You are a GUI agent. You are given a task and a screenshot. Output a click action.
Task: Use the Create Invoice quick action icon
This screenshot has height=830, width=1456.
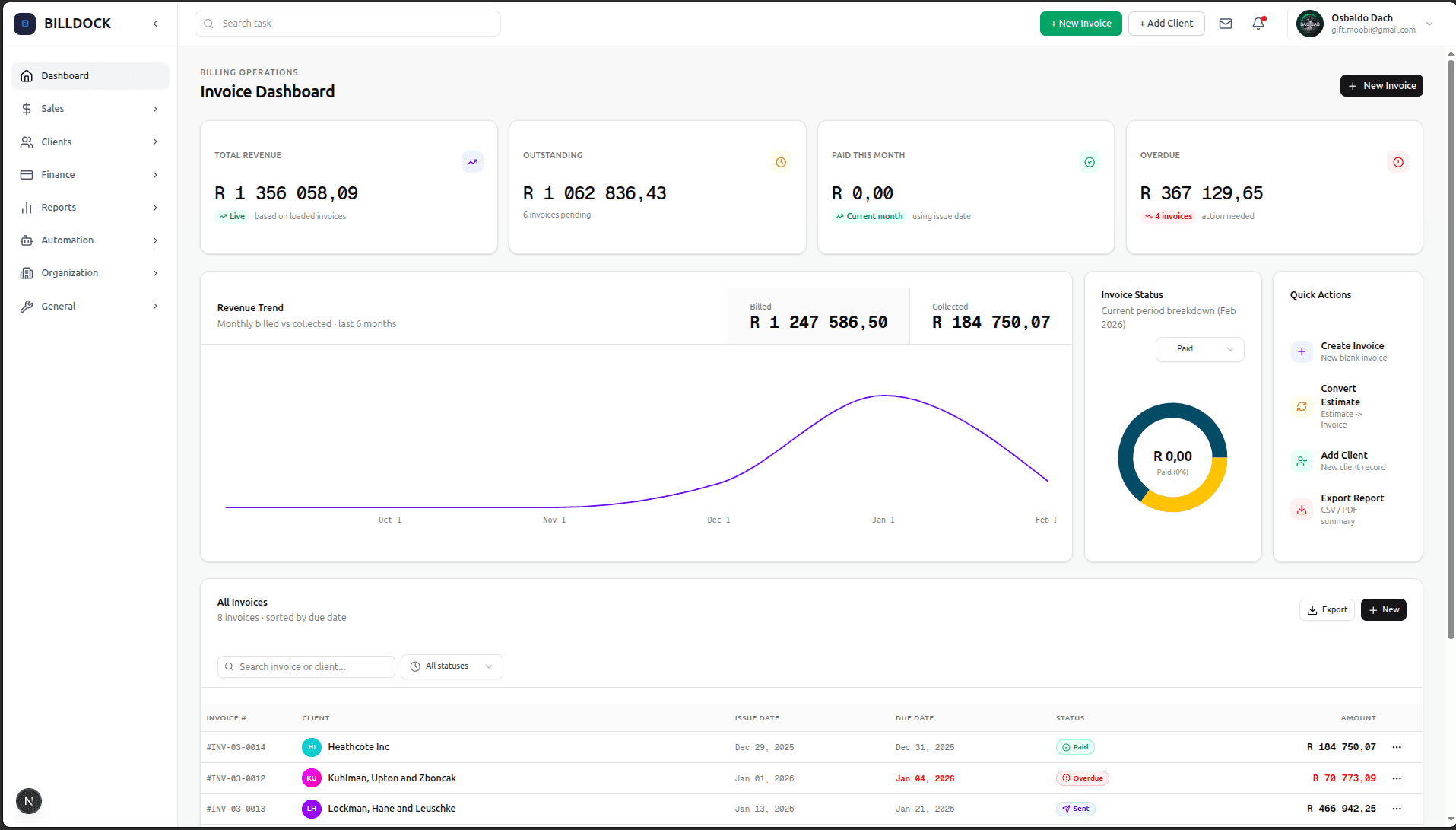pos(1301,351)
